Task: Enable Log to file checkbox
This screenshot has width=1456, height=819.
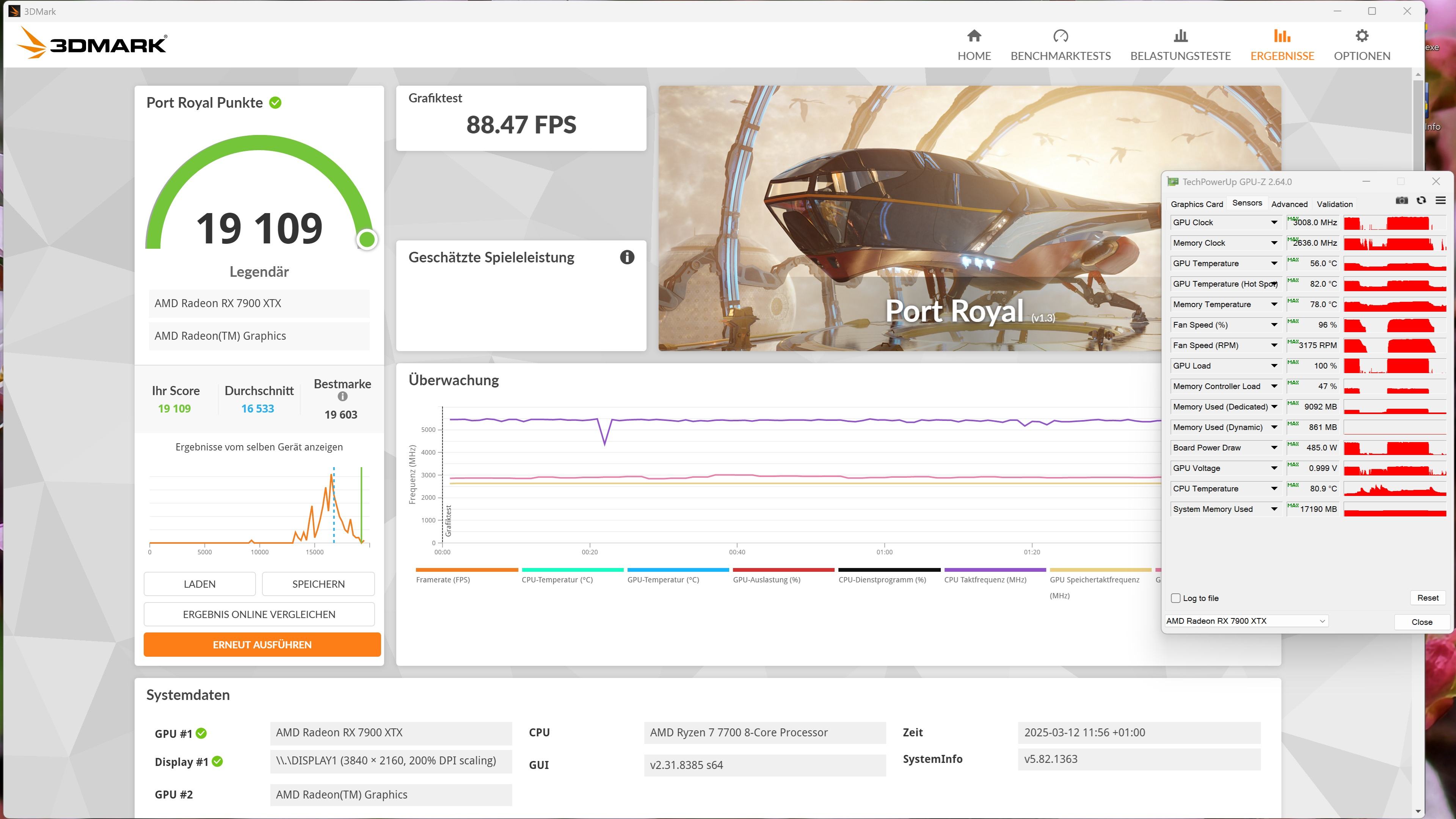Action: [1176, 598]
